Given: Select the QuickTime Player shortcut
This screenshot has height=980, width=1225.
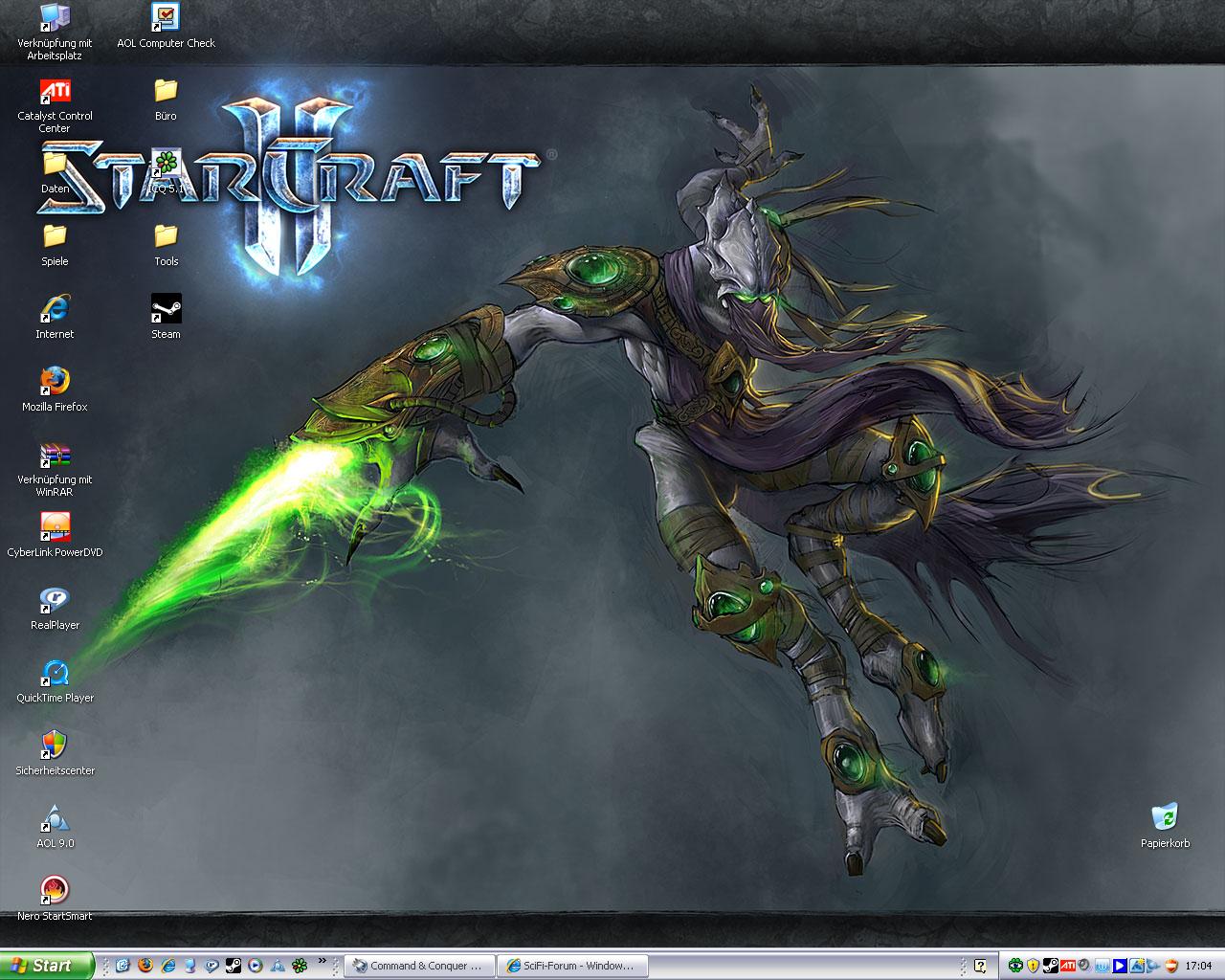Looking at the screenshot, I should pyautogui.click(x=55, y=673).
